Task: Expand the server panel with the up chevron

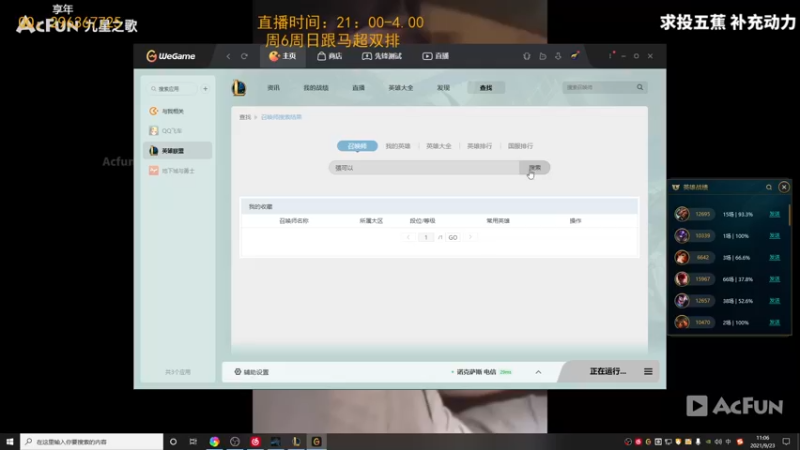Action: pos(538,372)
